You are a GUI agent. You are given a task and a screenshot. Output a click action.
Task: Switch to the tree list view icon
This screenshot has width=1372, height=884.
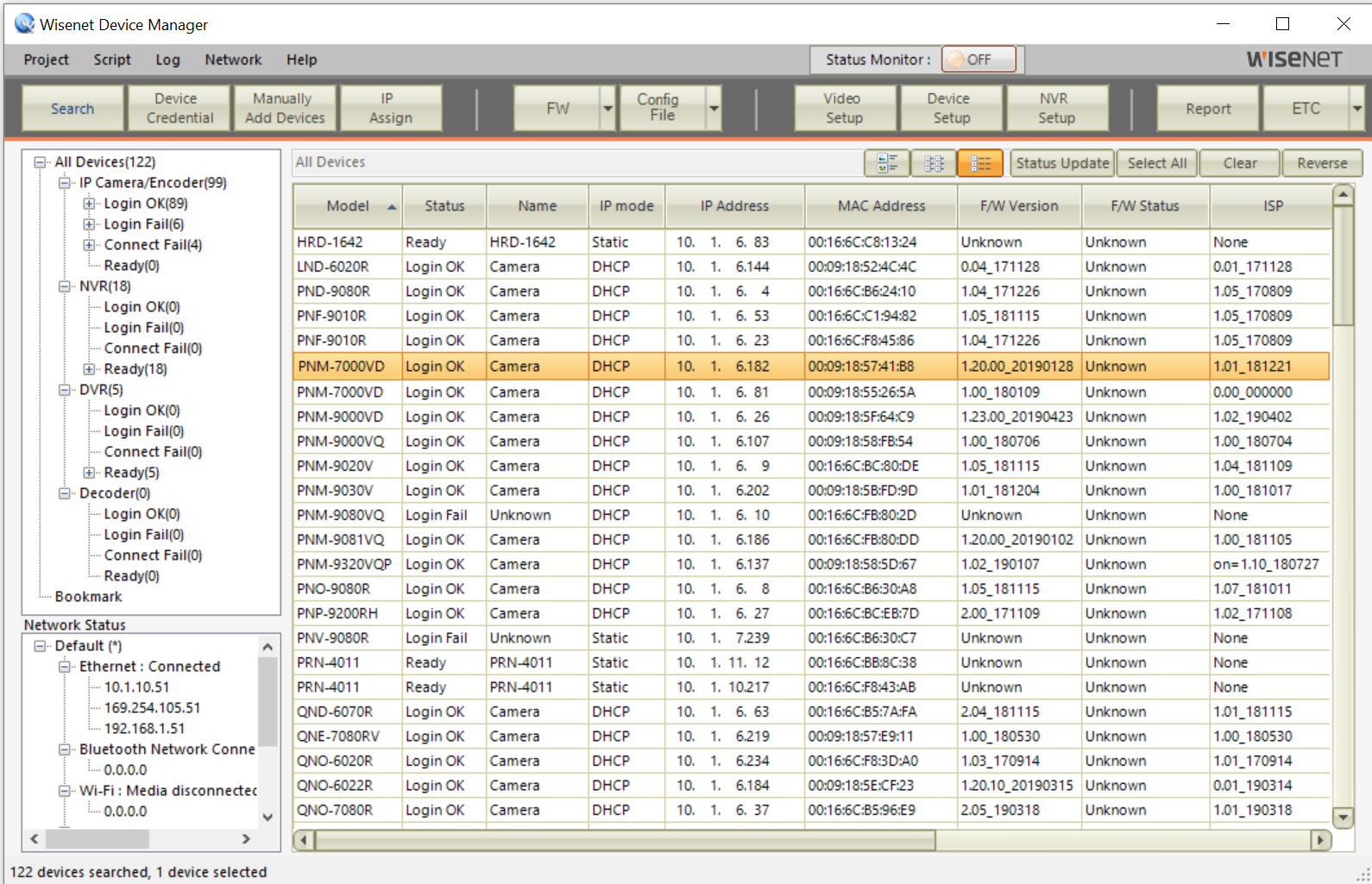click(887, 163)
